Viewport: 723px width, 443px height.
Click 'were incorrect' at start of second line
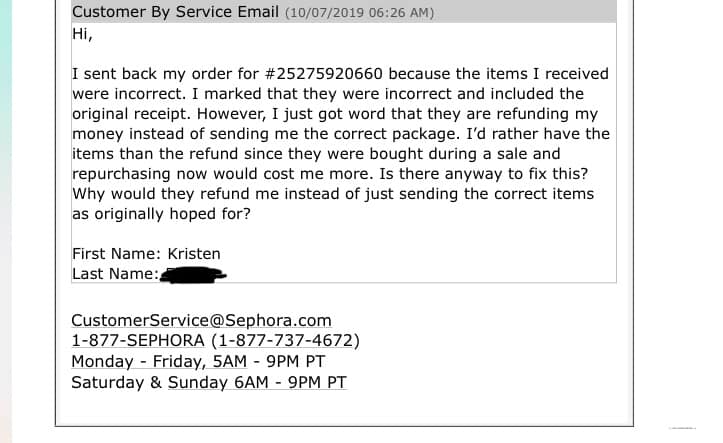pos(126,94)
